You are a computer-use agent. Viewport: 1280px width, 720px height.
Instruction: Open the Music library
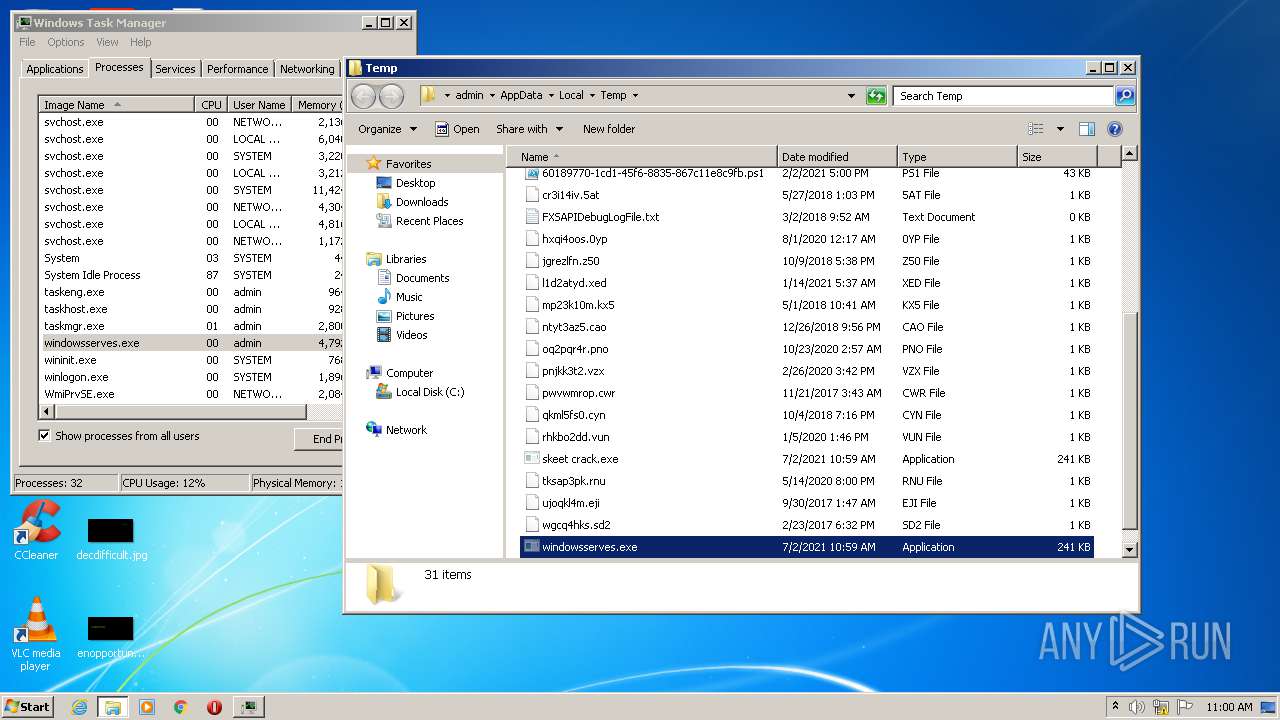pos(409,297)
